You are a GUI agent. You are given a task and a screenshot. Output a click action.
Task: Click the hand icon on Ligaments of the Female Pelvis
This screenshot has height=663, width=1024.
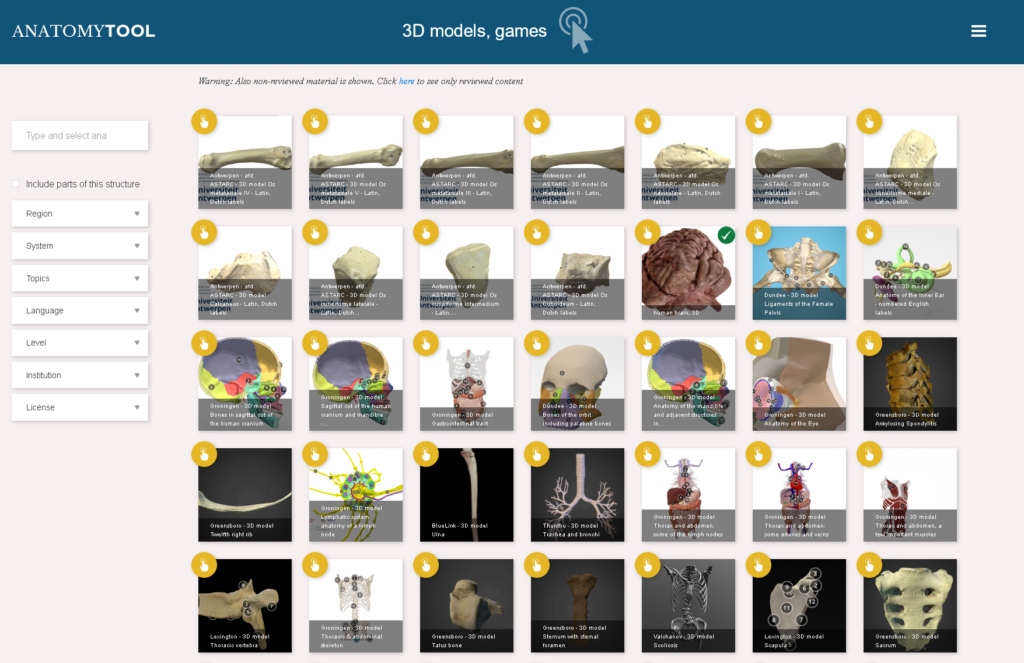coord(757,233)
